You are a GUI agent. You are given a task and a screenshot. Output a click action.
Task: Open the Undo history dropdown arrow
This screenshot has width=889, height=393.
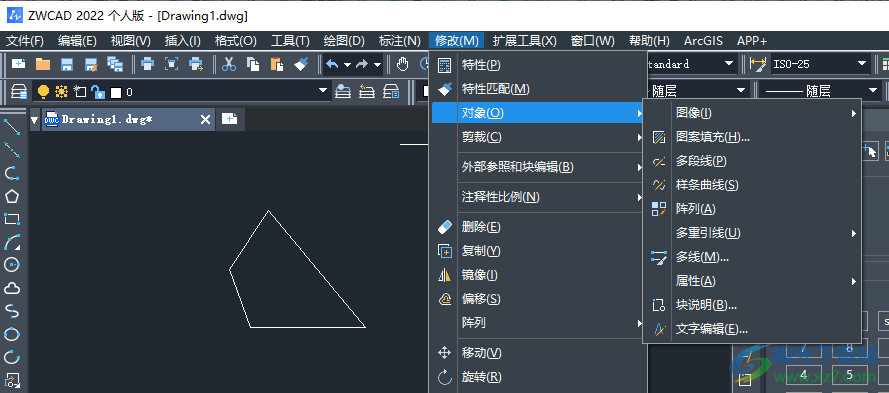point(348,64)
